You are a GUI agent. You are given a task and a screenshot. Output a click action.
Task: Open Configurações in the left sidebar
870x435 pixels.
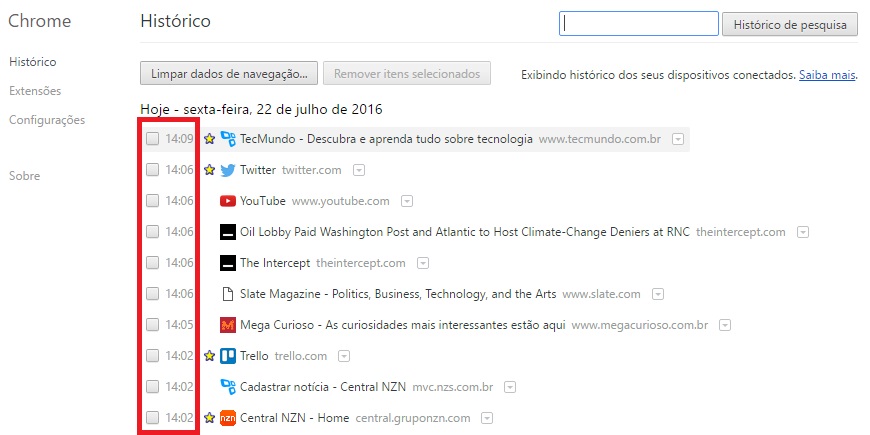coord(47,120)
